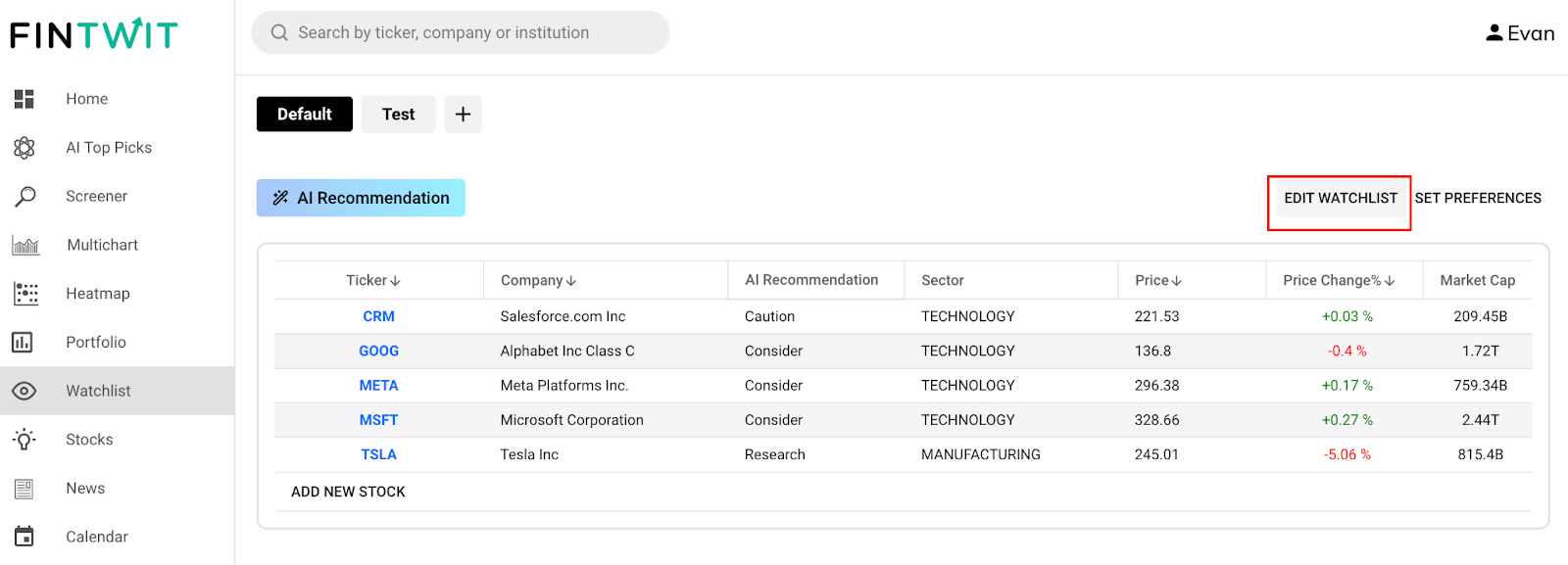This screenshot has width=1568, height=565.
Task: Sort table by Ticker column arrow
Action: click(x=396, y=281)
